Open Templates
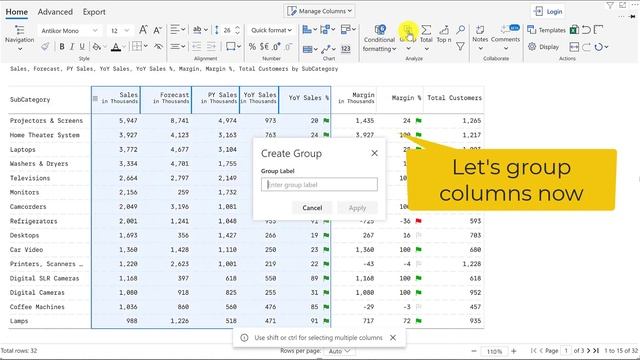The height and width of the screenshot is (360, 640). [x=546, y=30]
